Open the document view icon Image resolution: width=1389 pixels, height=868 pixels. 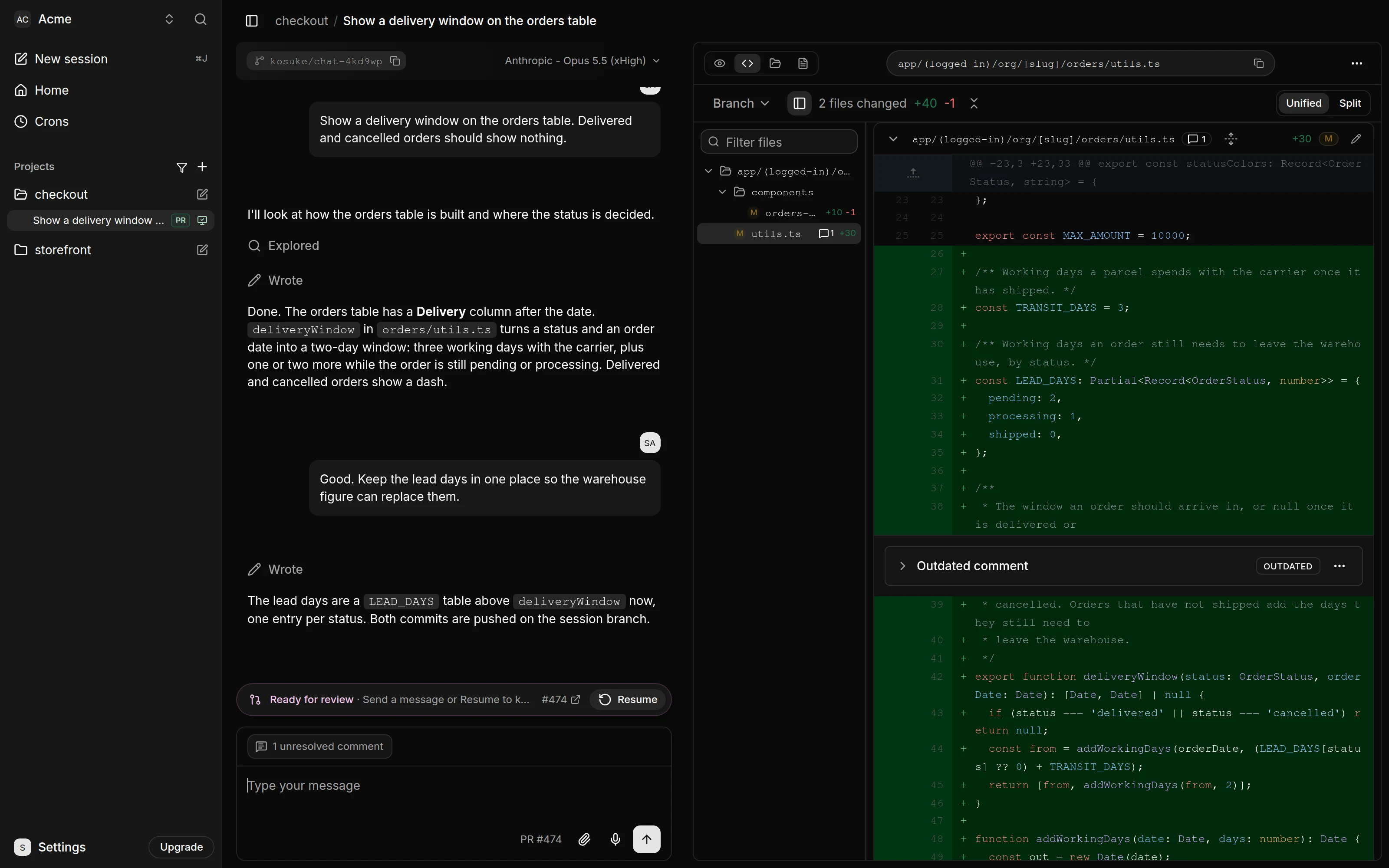[x=803, y=63]
